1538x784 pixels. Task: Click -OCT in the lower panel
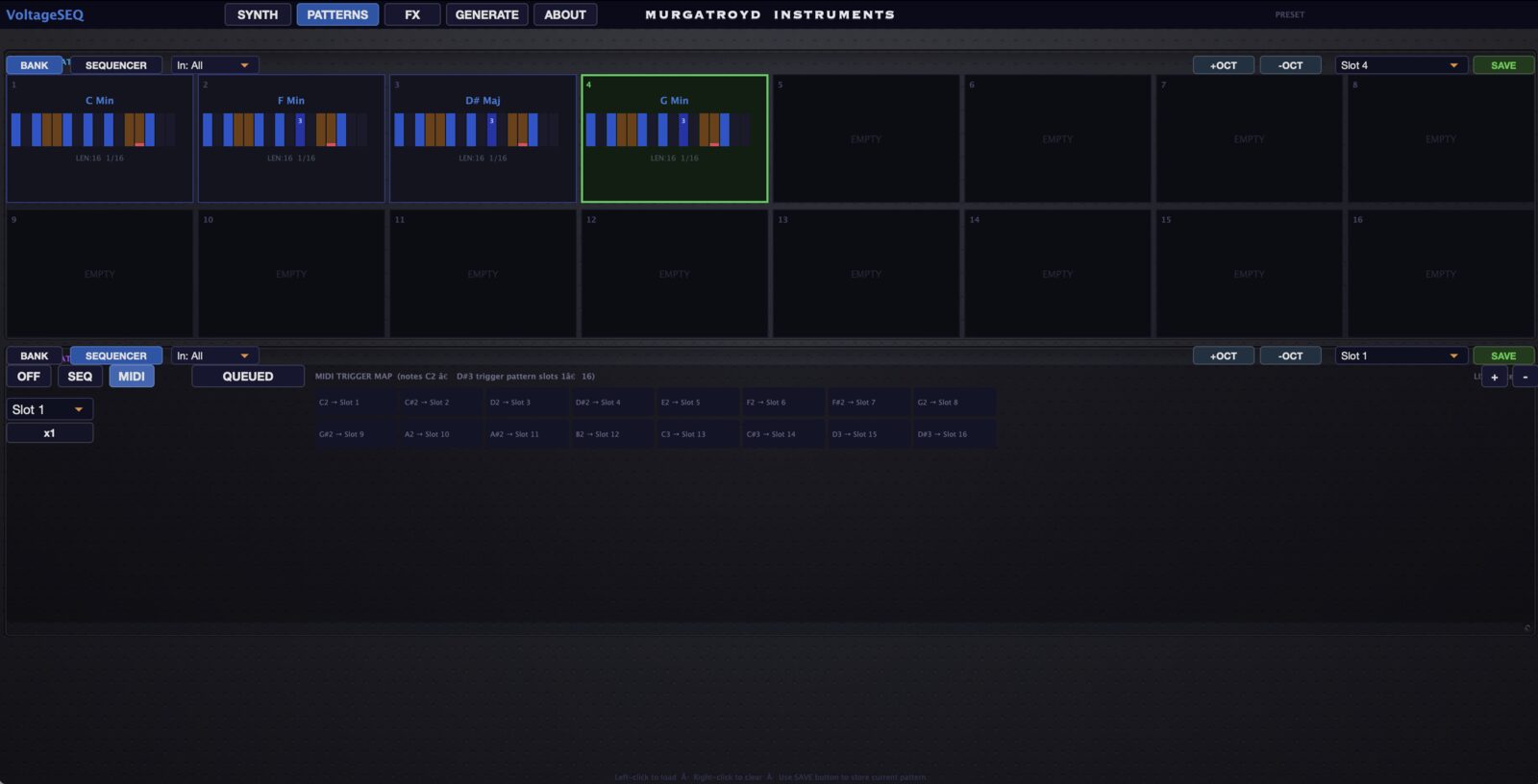[1291, 355]
